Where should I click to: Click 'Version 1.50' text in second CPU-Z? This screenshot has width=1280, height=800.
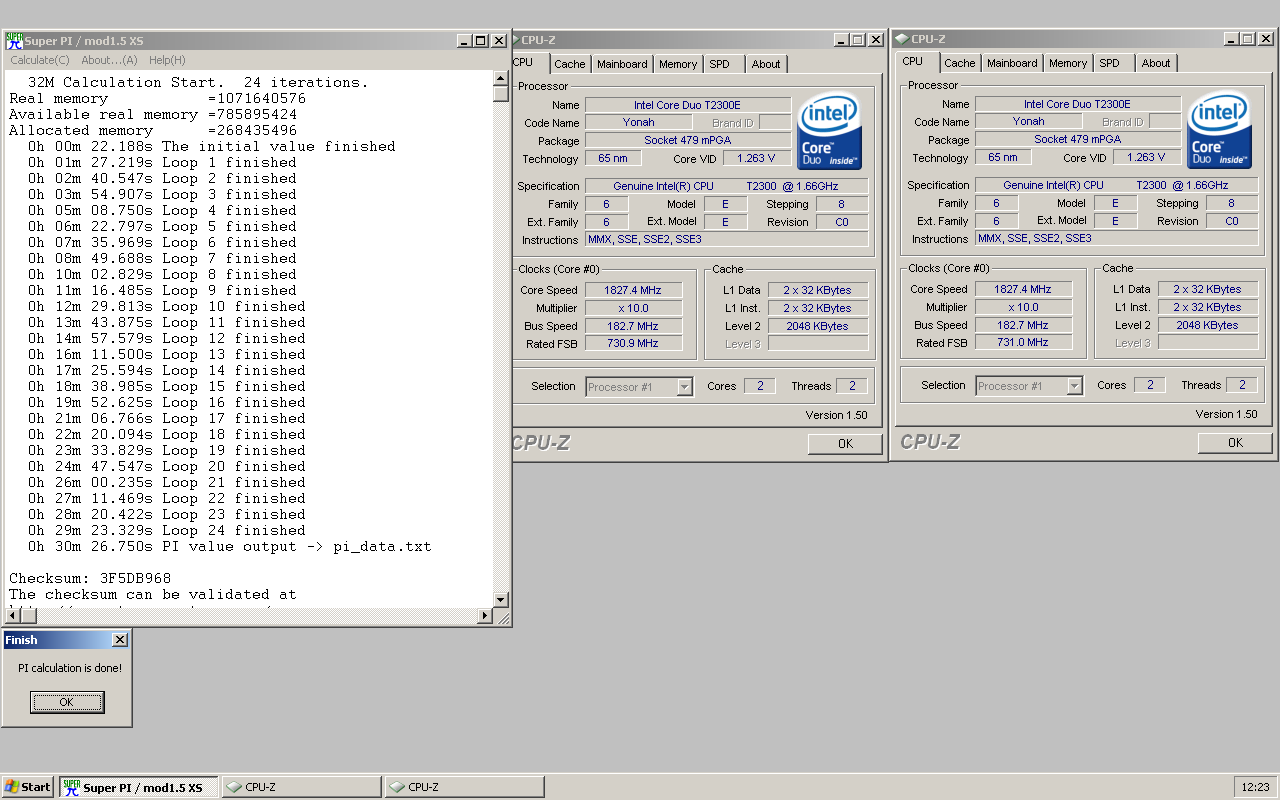(1227, 414)
